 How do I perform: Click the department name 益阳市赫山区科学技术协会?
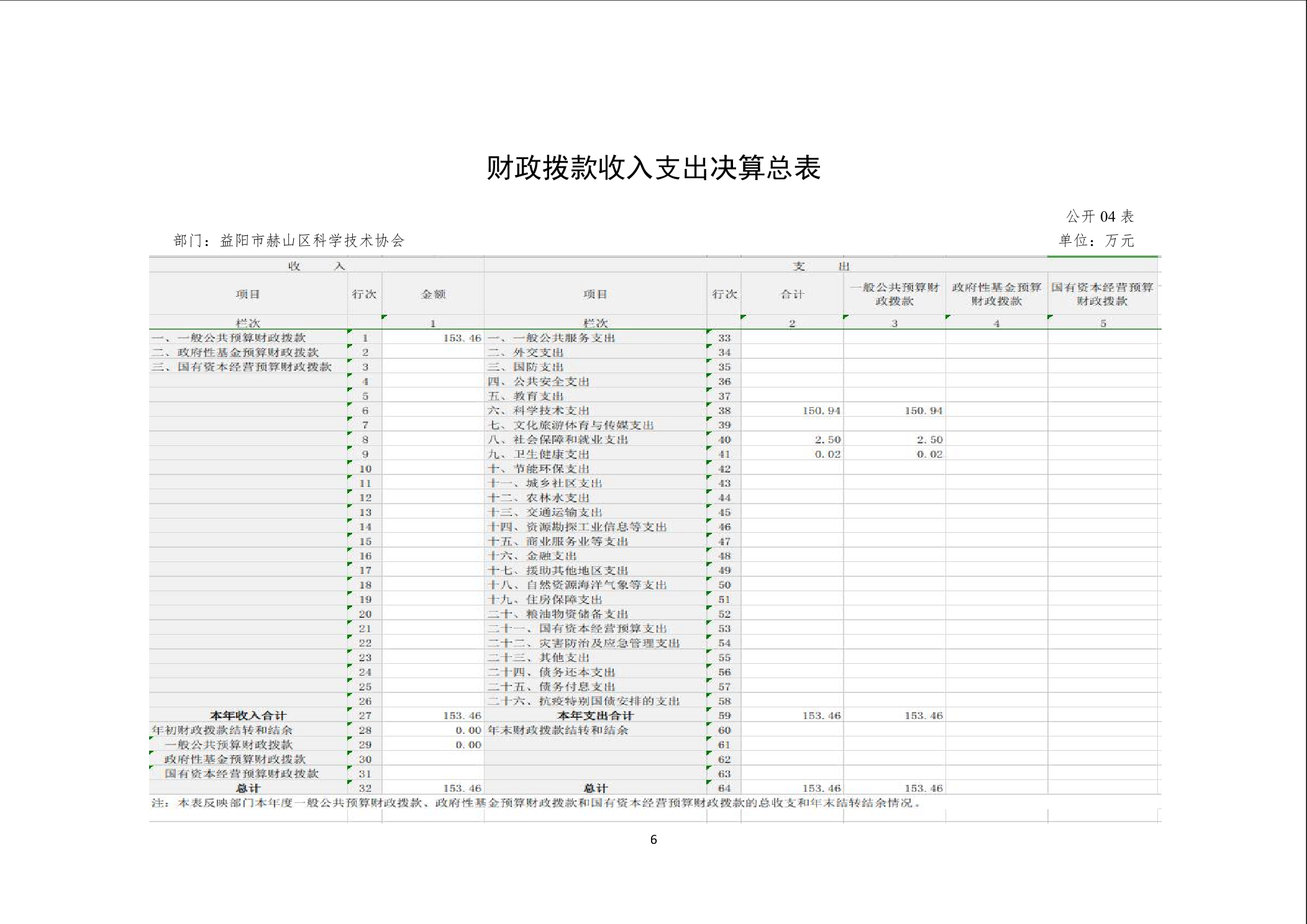click(312, 241)
